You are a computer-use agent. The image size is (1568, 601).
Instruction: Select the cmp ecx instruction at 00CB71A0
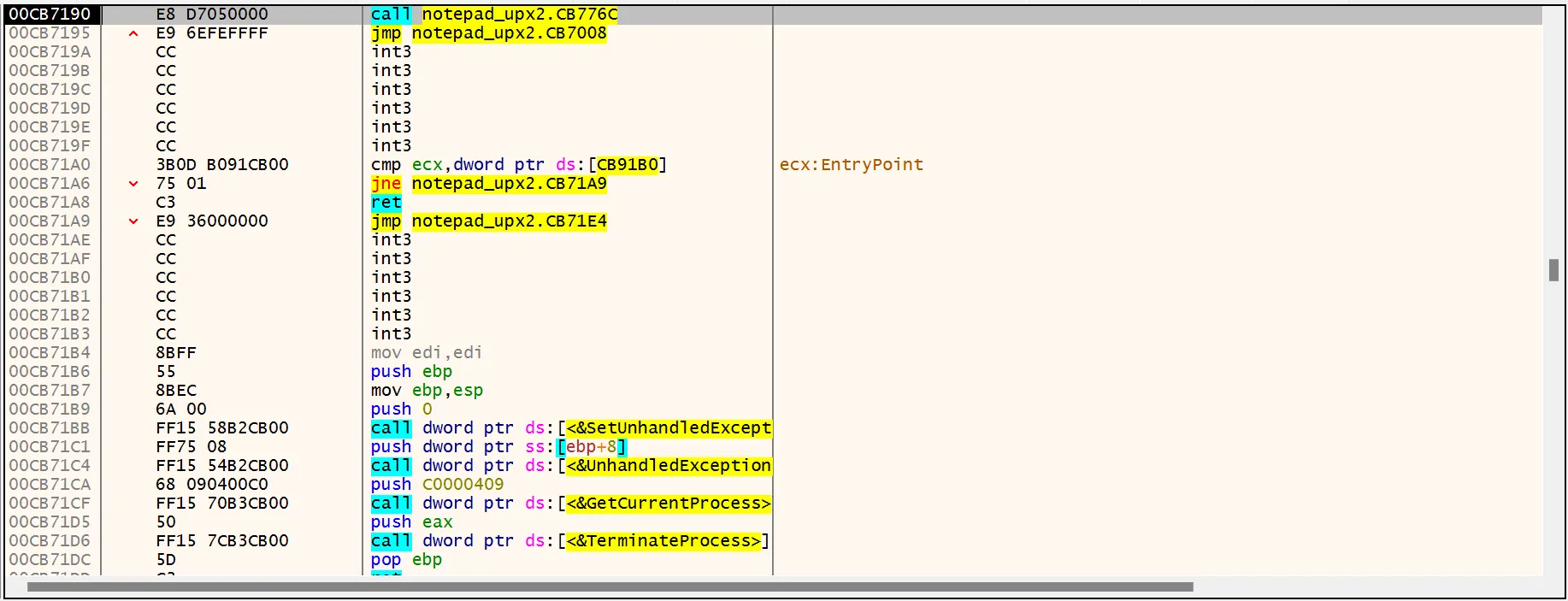pos(517,165)
